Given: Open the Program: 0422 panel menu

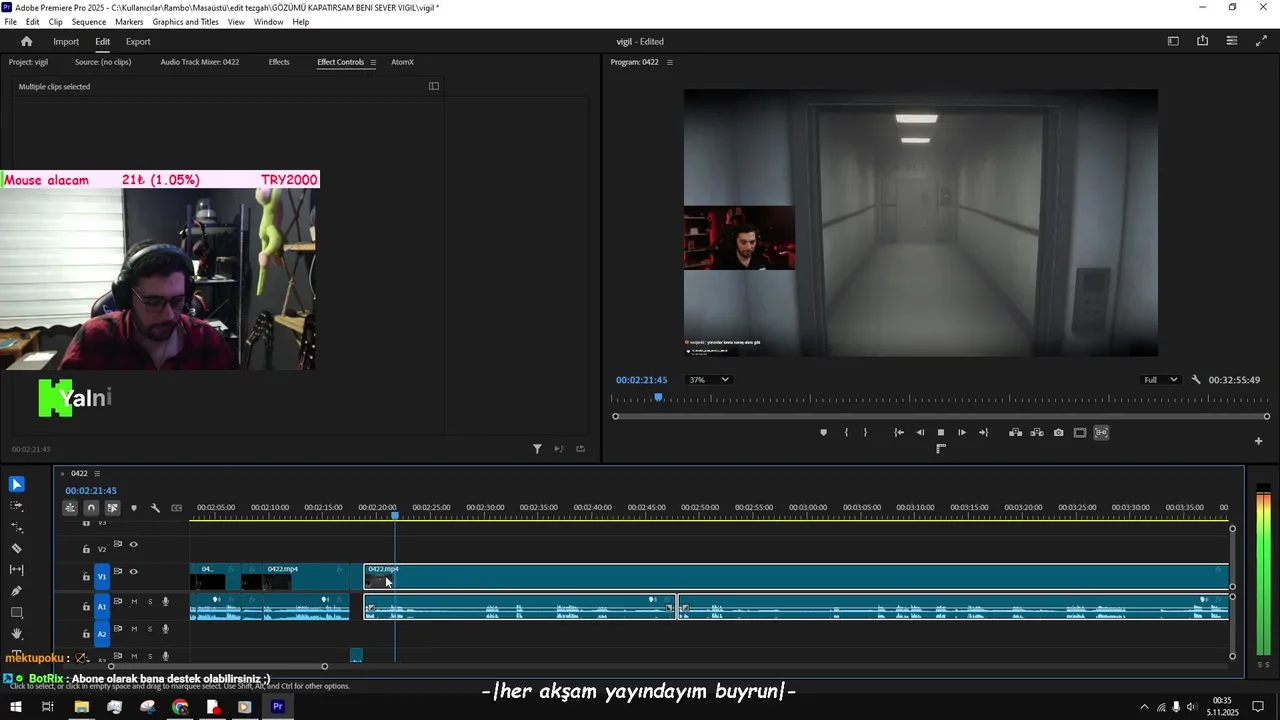Looking at the screenshot, I should (x=670, y=62).
